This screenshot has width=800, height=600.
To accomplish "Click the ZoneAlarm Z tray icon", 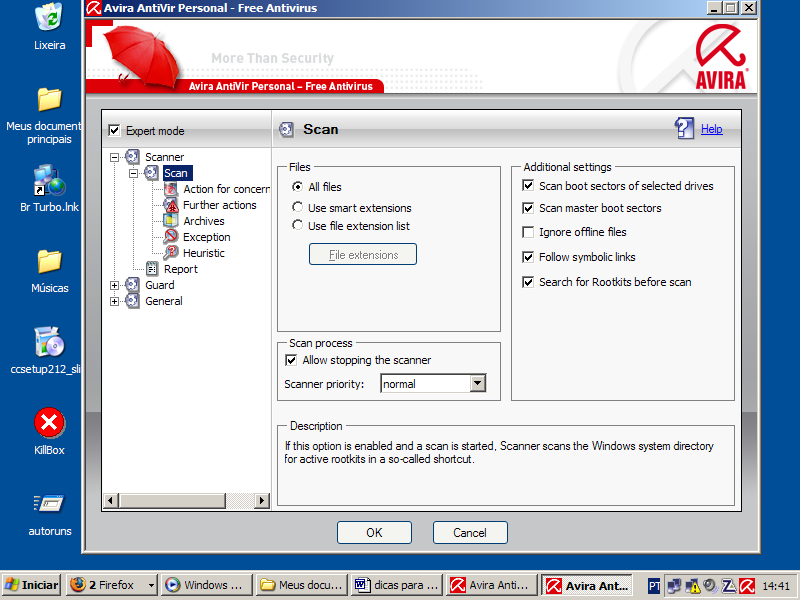I will (729, 585).
